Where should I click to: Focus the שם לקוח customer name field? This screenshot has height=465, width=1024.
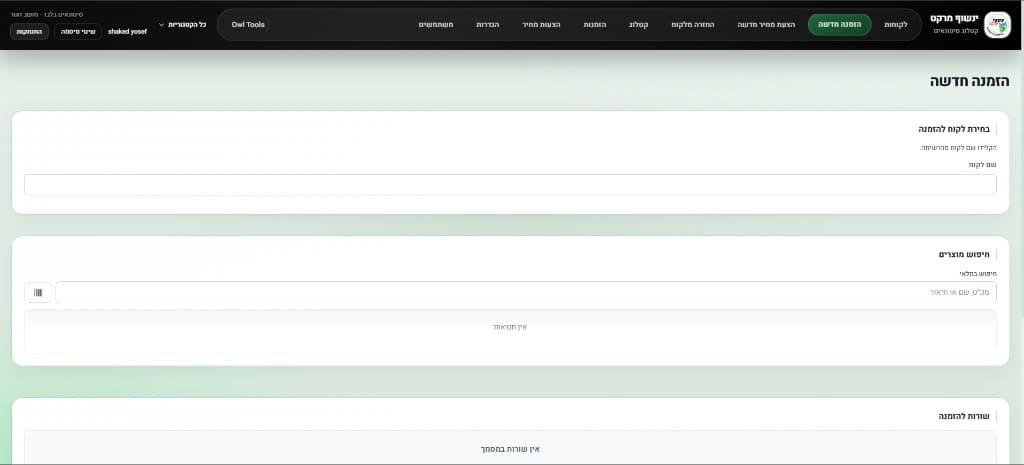tap(511, 185)
